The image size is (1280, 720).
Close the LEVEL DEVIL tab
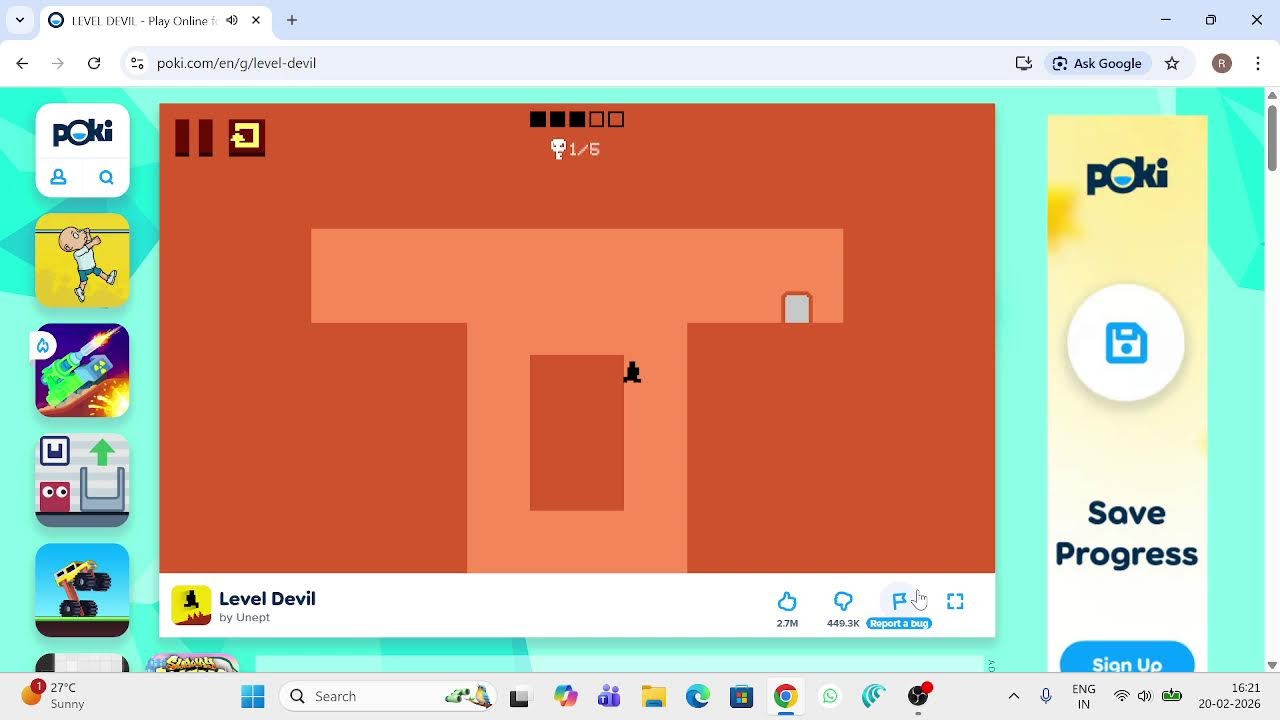(255, 20)
